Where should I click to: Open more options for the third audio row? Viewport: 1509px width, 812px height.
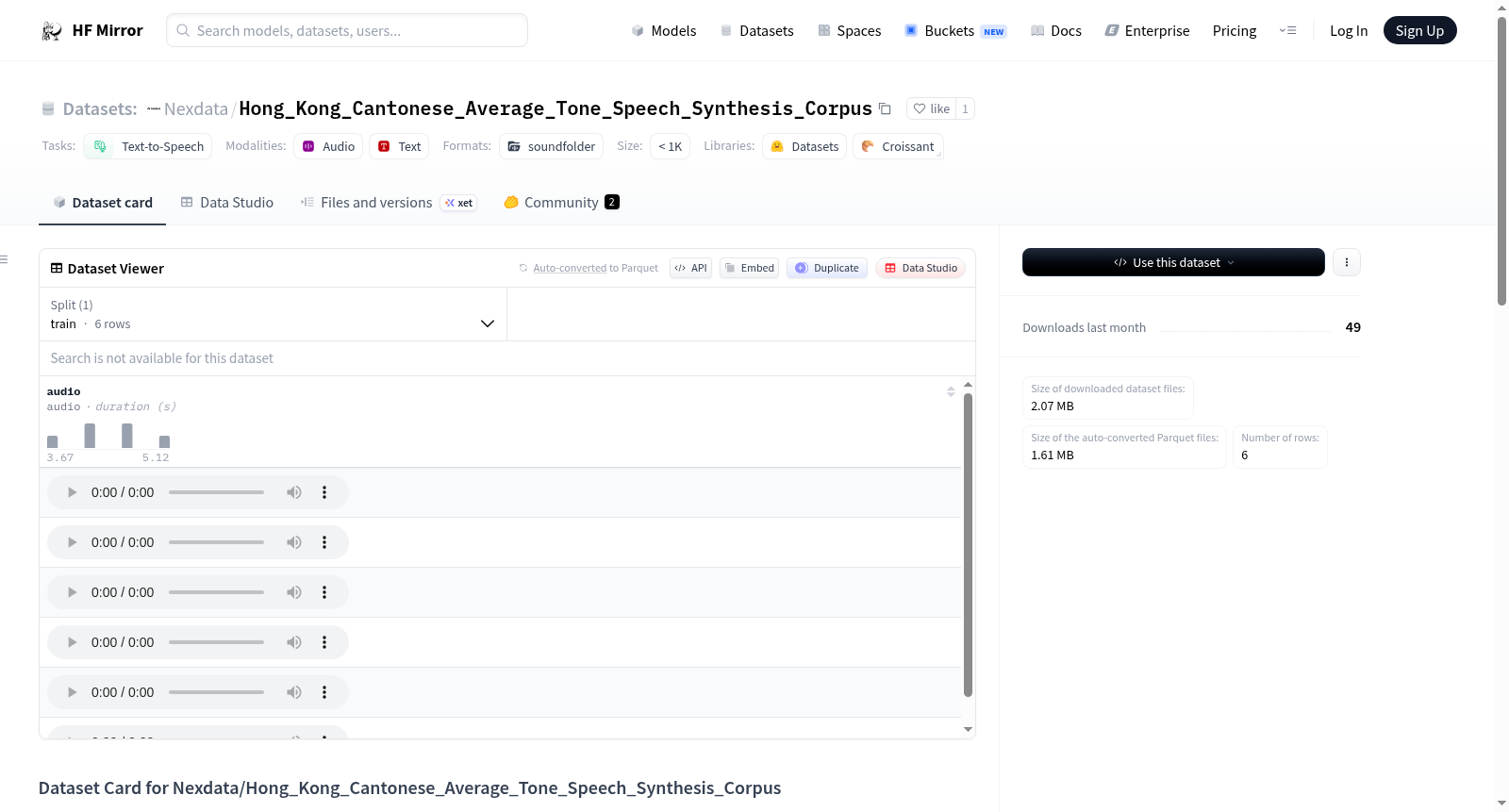point(324,592)
